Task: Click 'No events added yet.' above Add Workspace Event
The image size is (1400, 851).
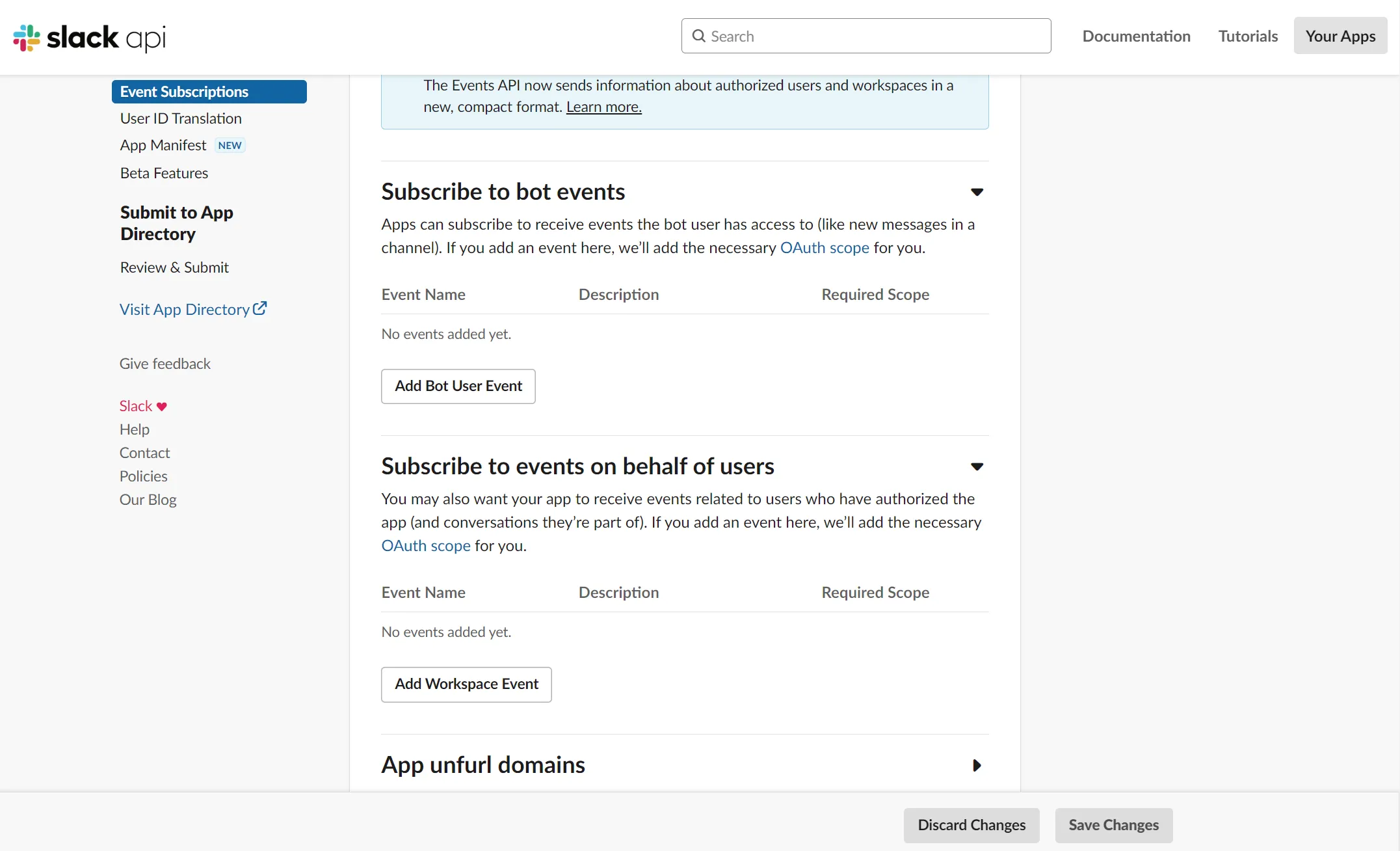Action: click(446, 632)
